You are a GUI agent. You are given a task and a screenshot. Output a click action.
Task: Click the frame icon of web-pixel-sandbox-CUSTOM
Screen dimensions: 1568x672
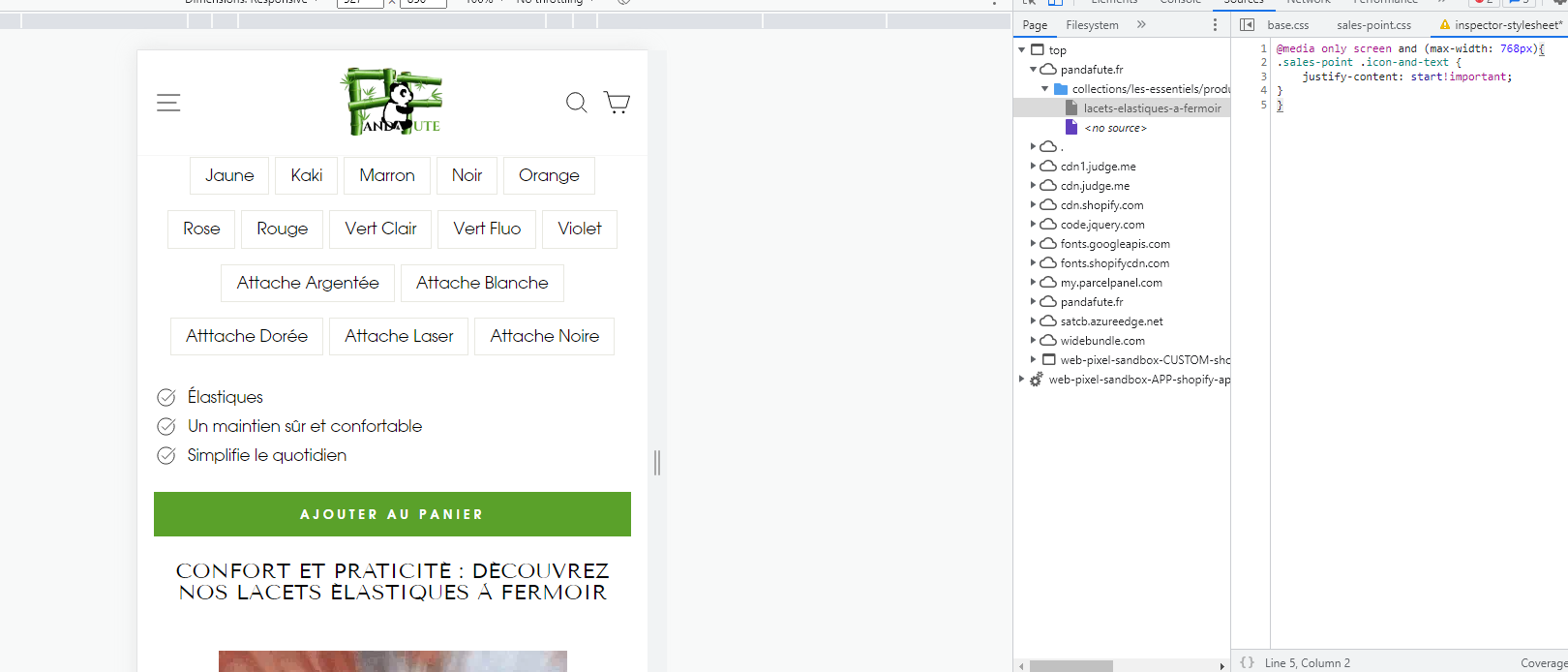point(1048,359)
